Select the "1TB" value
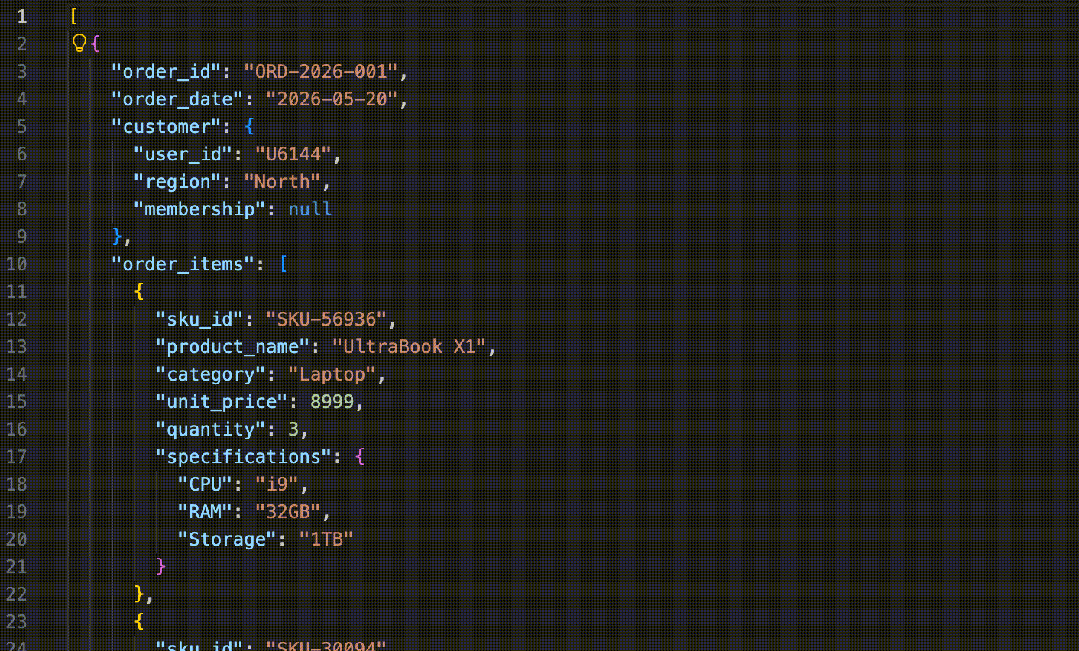This screenshot has width=1079, height=651. click(326, 540)
